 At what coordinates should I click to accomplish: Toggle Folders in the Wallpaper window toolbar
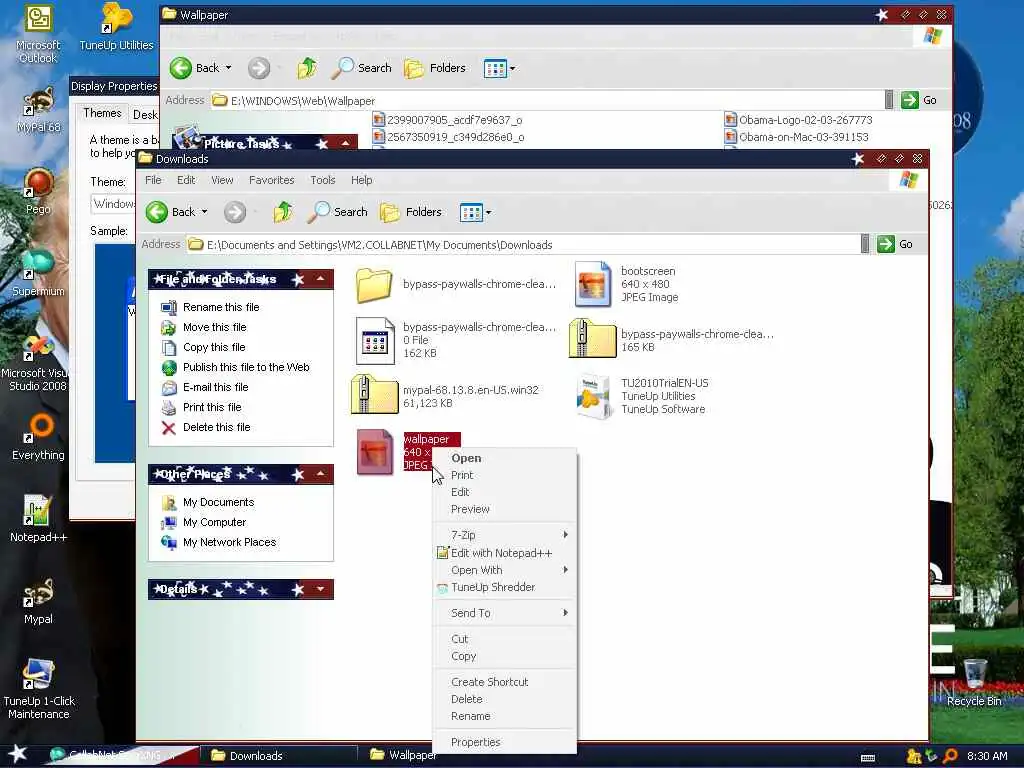click(x=435, y=68)
